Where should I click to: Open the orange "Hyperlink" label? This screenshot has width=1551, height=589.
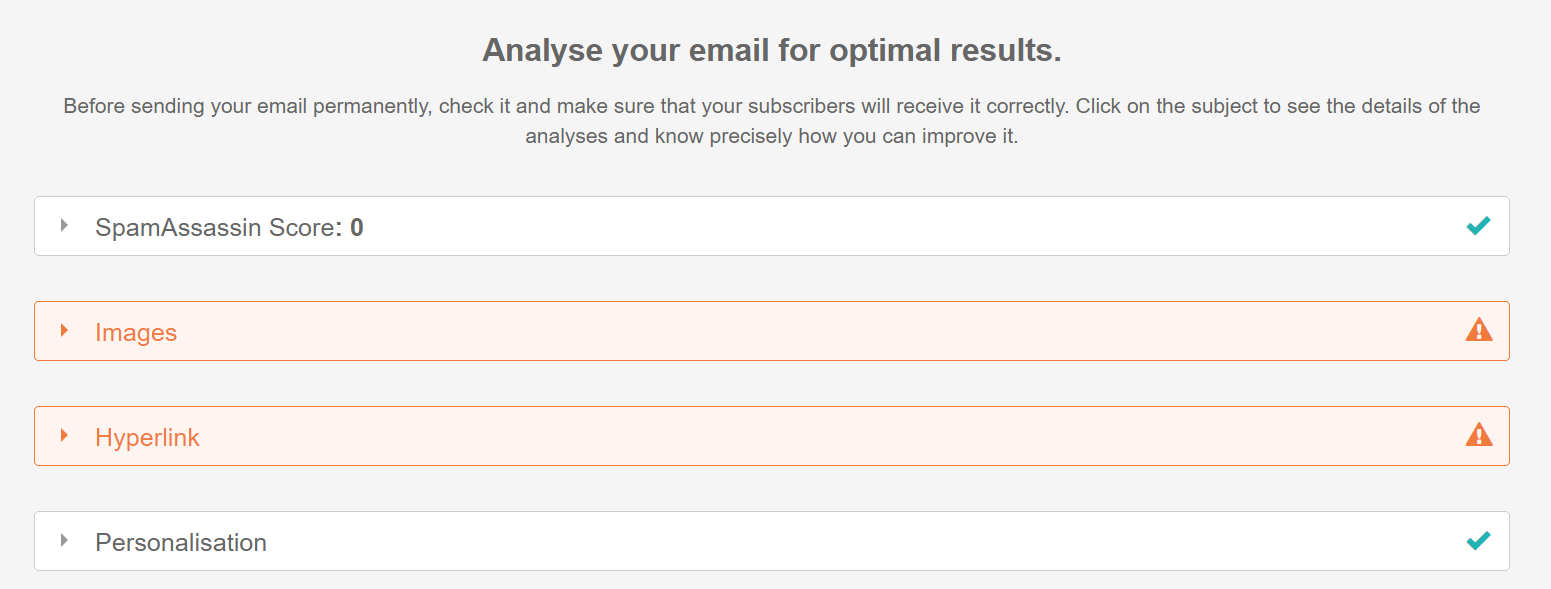pos(147,438)
